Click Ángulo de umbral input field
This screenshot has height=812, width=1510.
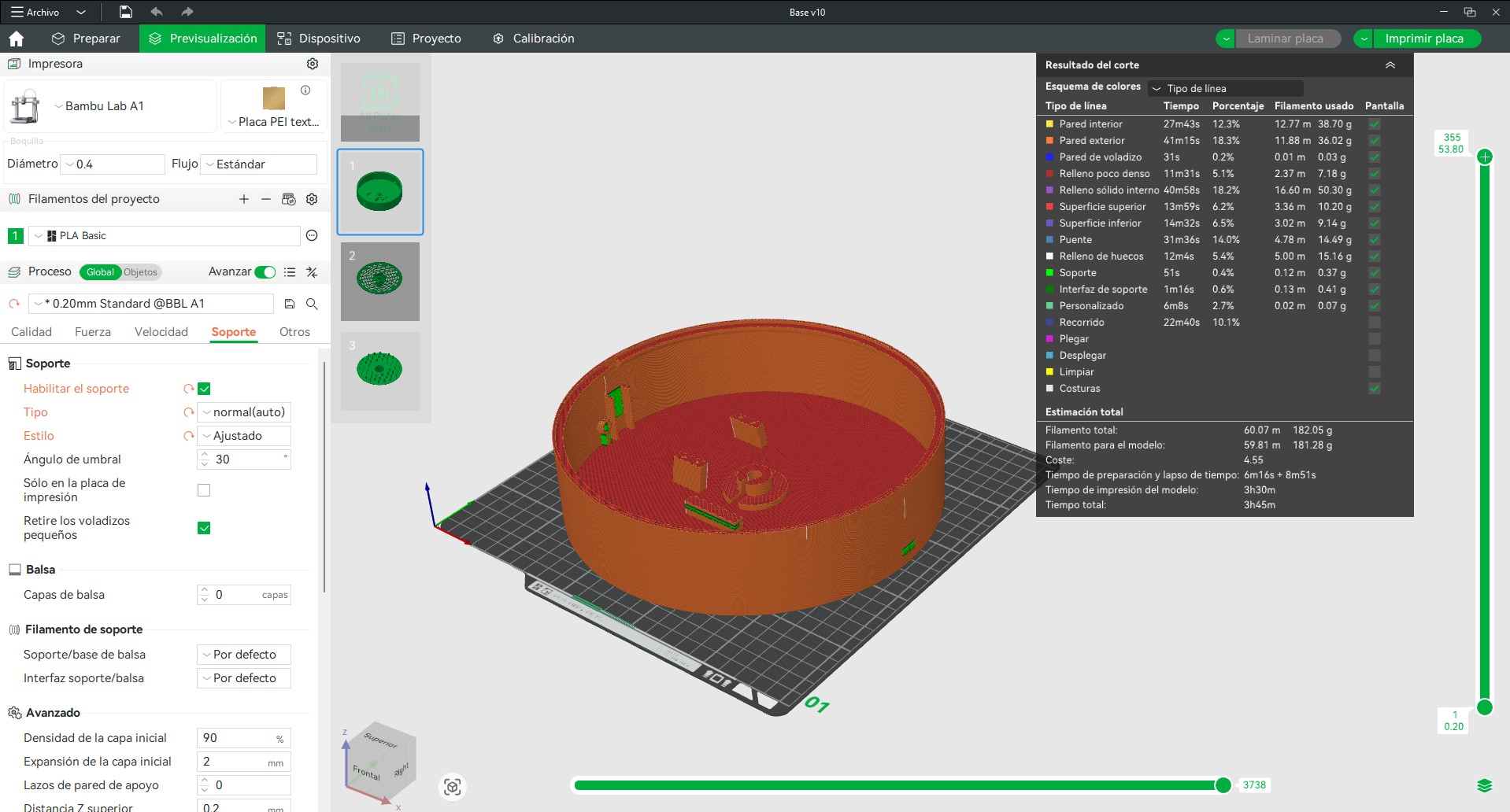(244, 460)
